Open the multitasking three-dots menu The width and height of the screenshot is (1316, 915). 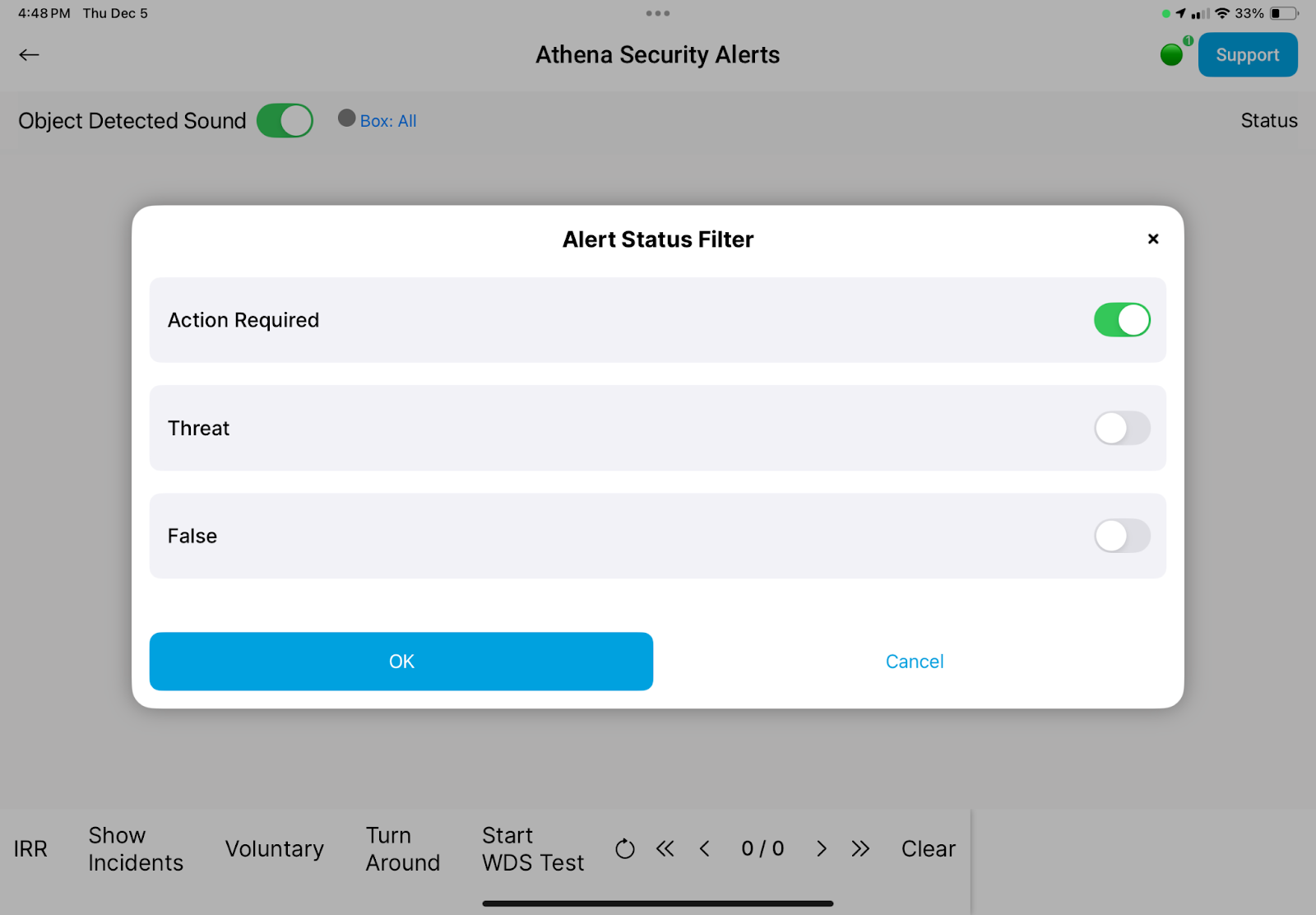(x=658, y=13)
